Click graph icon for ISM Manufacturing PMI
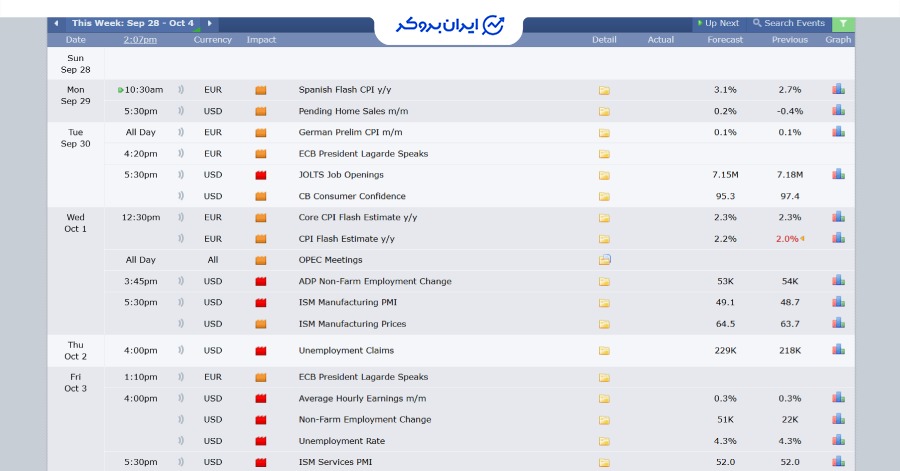Screen dimensions: 900x471 pyautogui.click(x=838, y=302)
